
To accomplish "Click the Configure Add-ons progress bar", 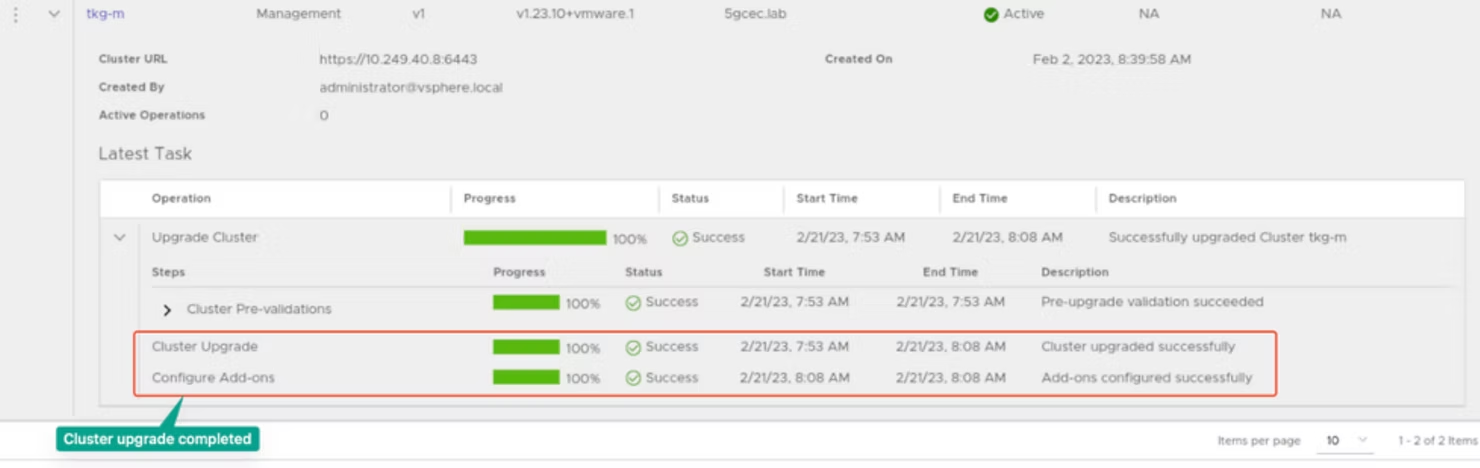I will [526, 378].
